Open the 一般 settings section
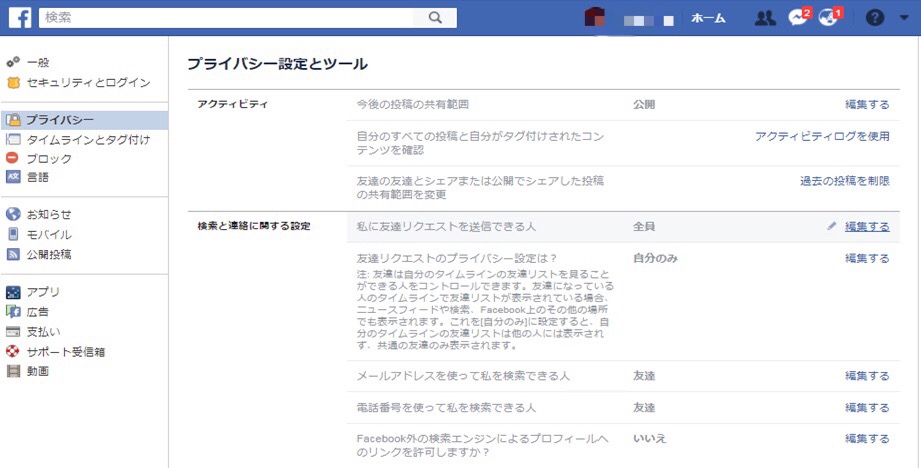The width and height of the screenshot is (921, 468). coord(38,62)
